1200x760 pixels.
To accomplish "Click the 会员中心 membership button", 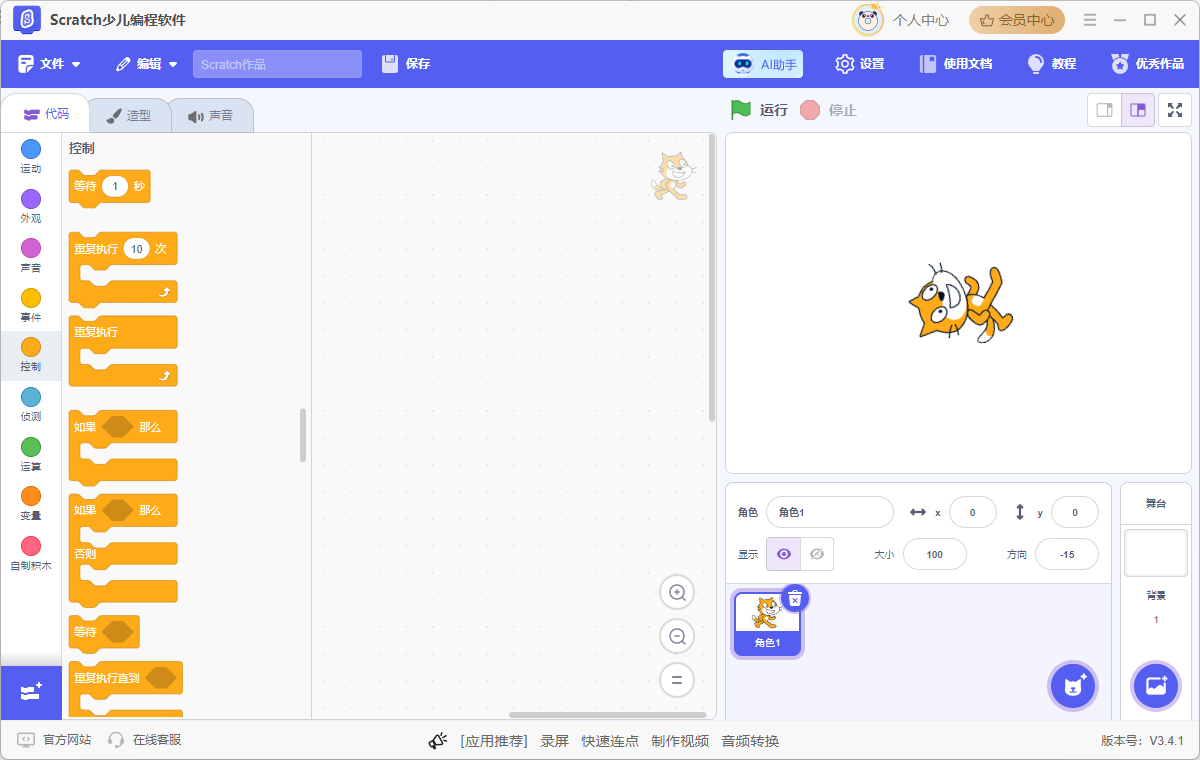I will coord(1017,20).
